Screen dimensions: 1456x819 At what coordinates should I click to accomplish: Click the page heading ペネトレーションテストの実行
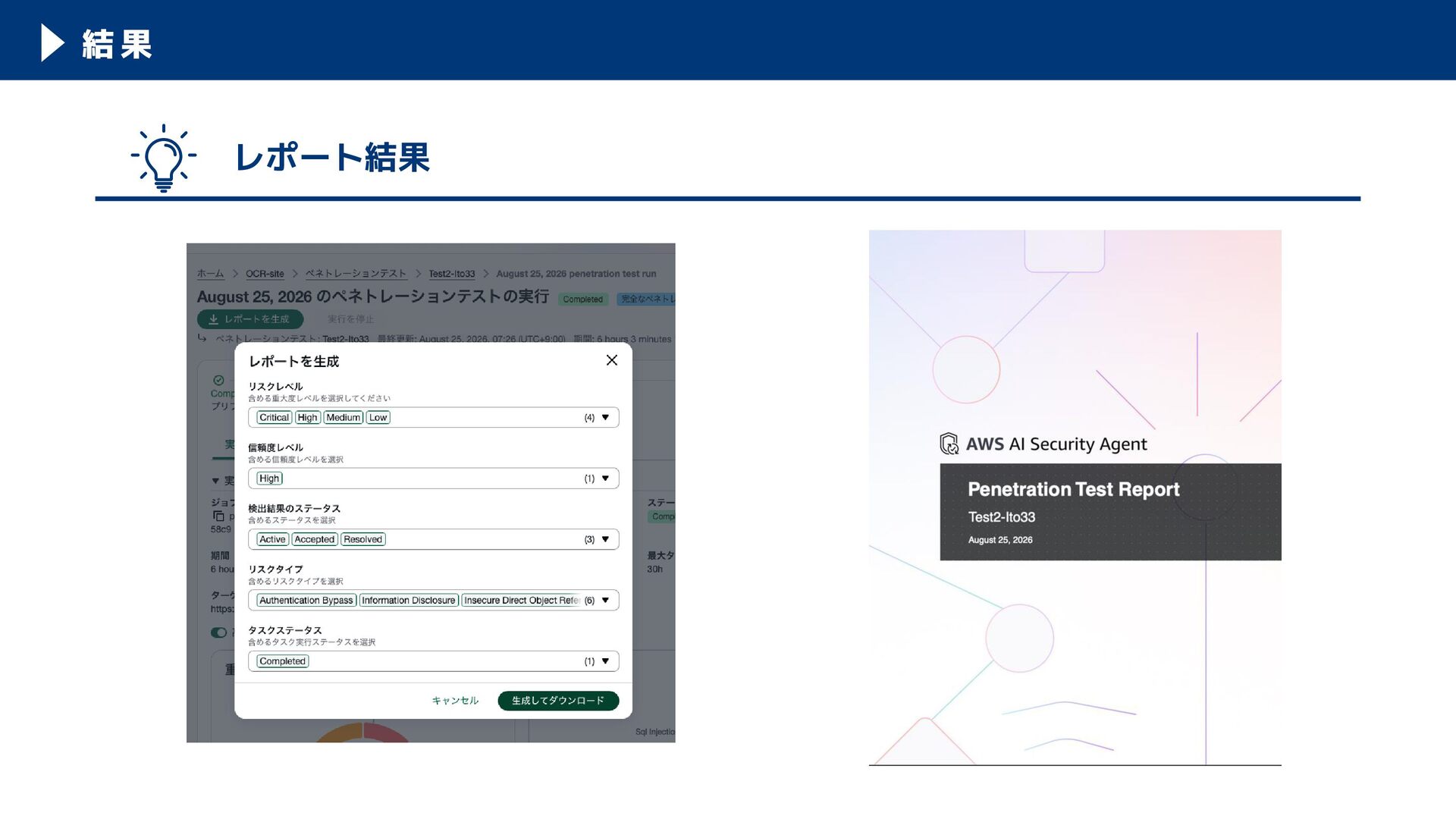(372, 297)
